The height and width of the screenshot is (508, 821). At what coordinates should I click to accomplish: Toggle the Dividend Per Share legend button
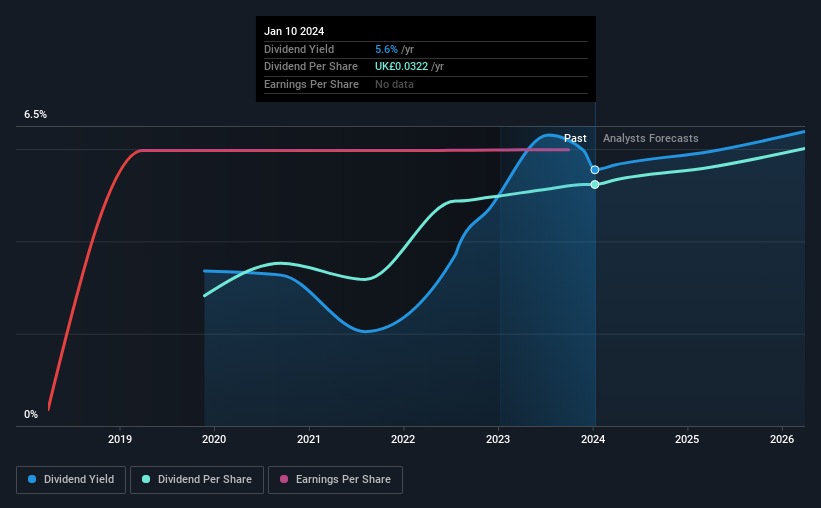click(x=197, y=480)
